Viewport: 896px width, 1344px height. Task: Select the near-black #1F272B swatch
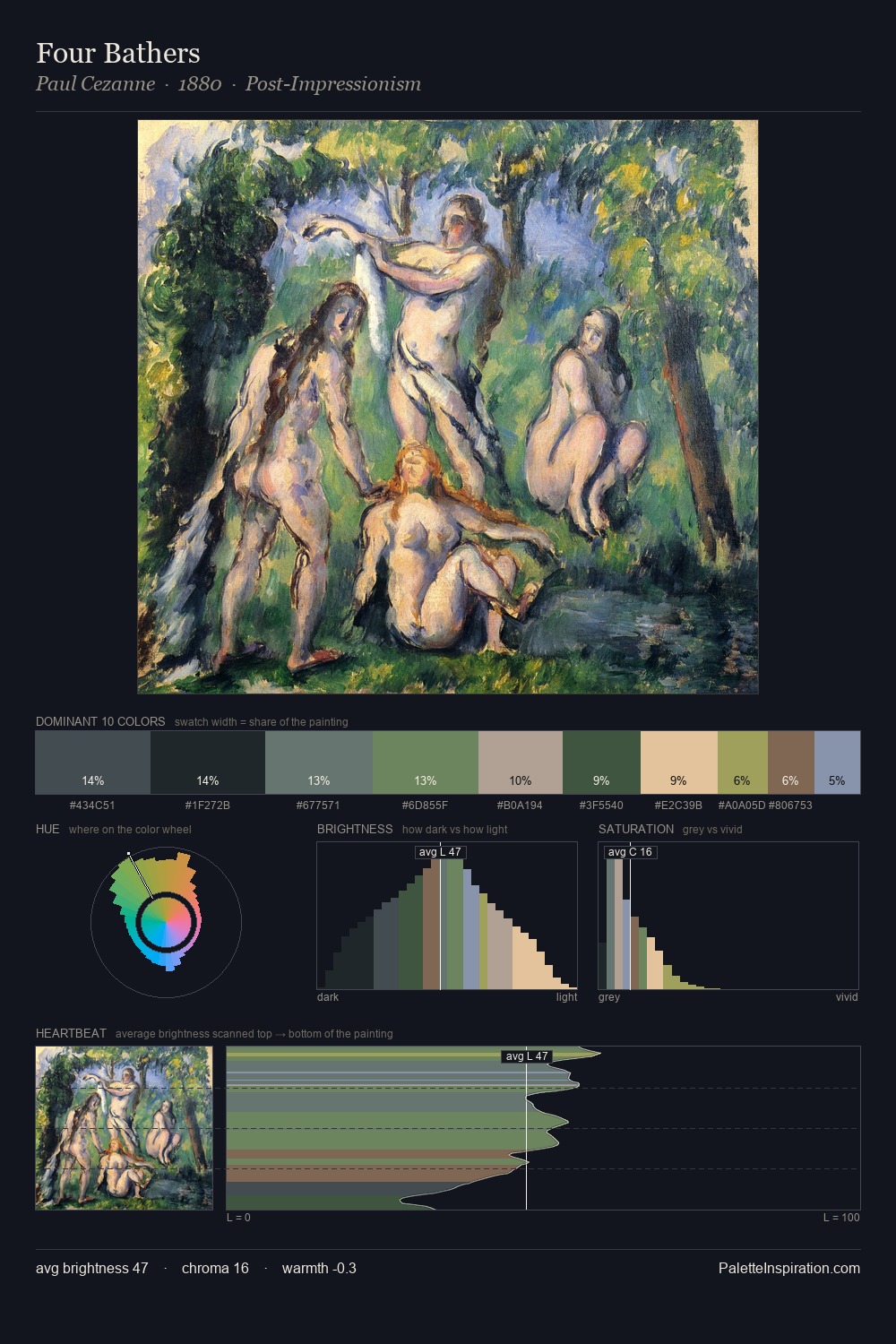[x=208, y=762]
